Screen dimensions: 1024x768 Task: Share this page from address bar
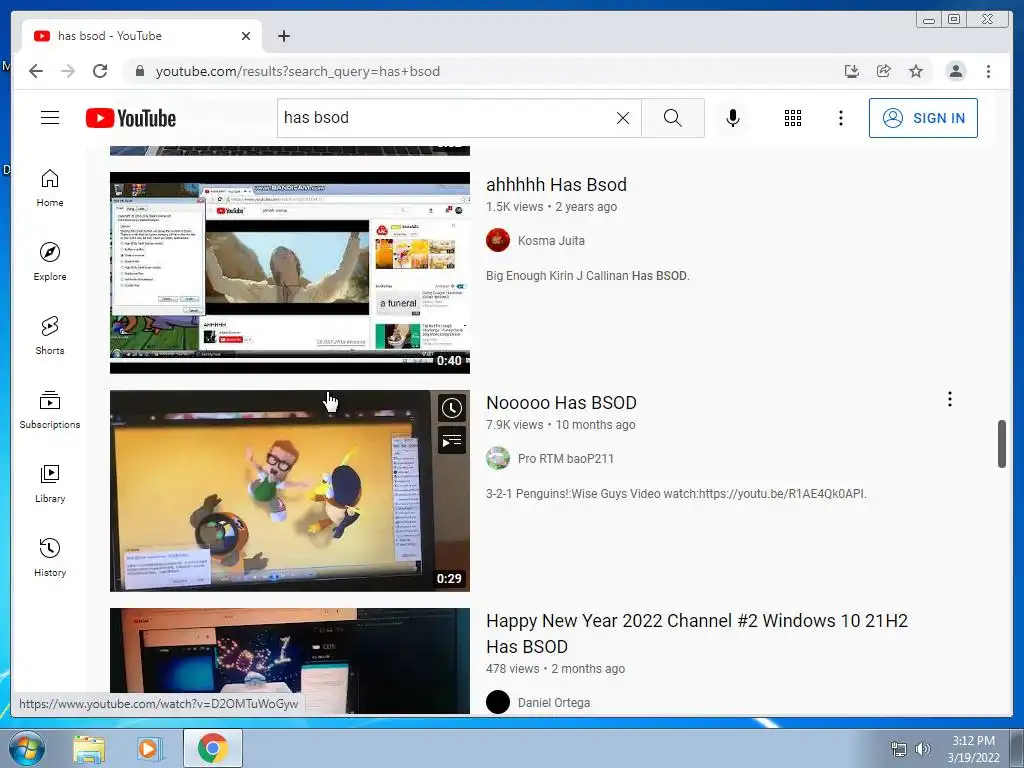click(884, 71)
